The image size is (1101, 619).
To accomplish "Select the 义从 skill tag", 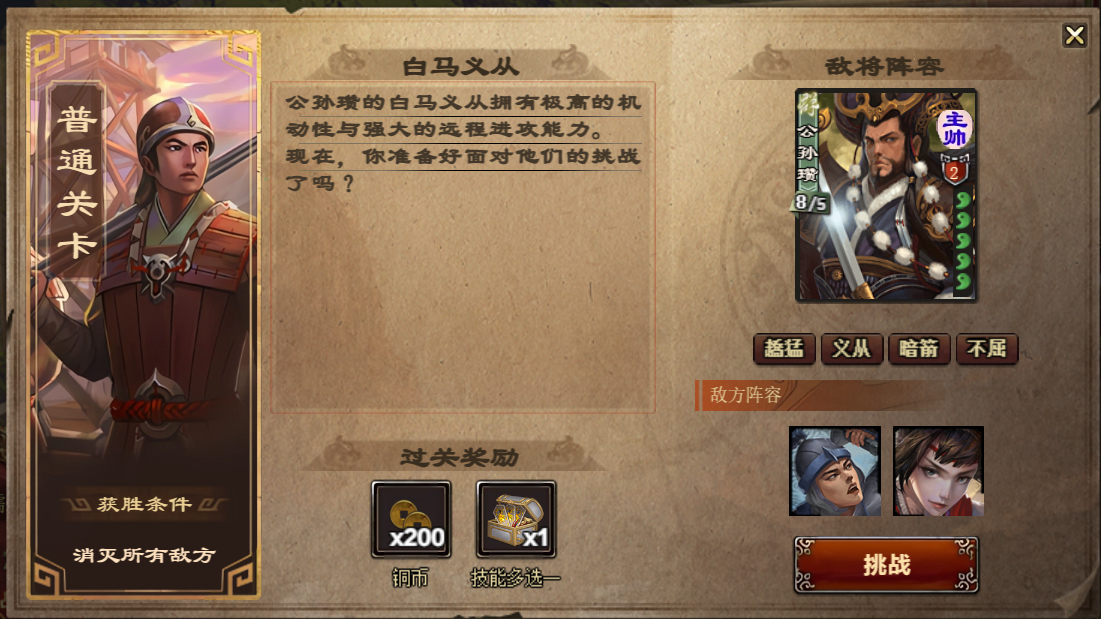I will pyautogui.click(x=852, y=349).
